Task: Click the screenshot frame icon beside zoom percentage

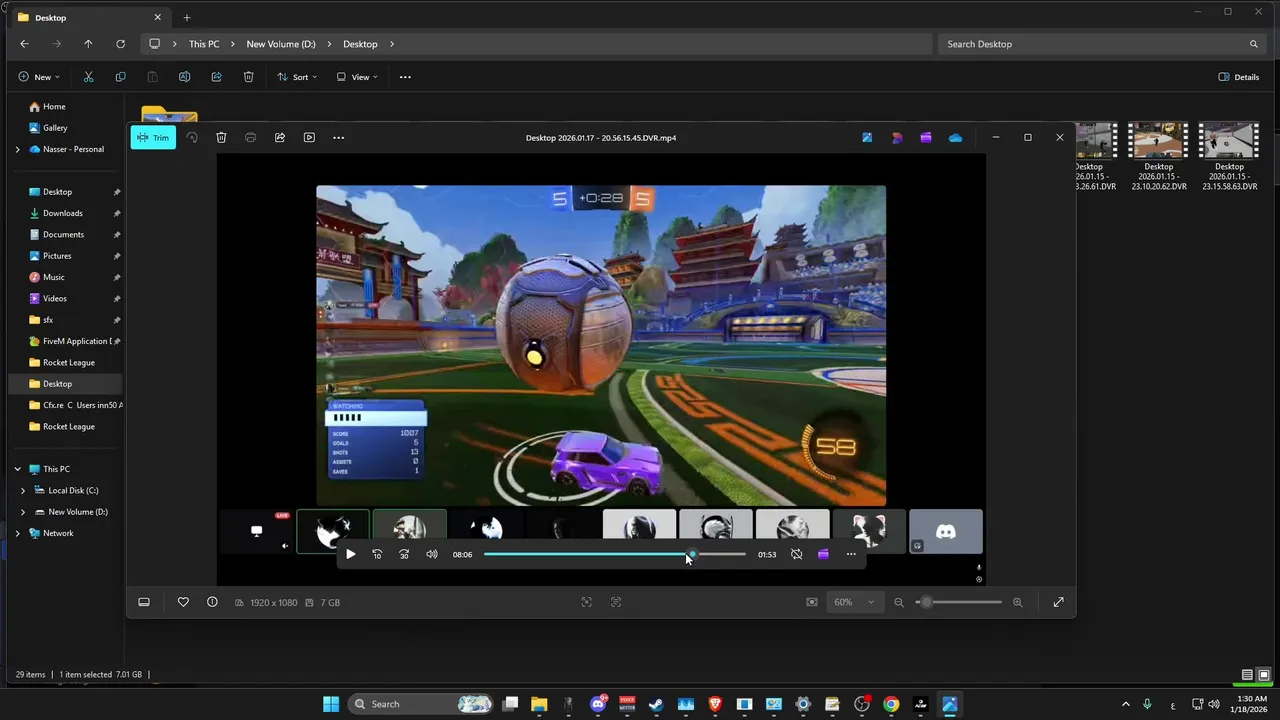Action: pos(812,602)
